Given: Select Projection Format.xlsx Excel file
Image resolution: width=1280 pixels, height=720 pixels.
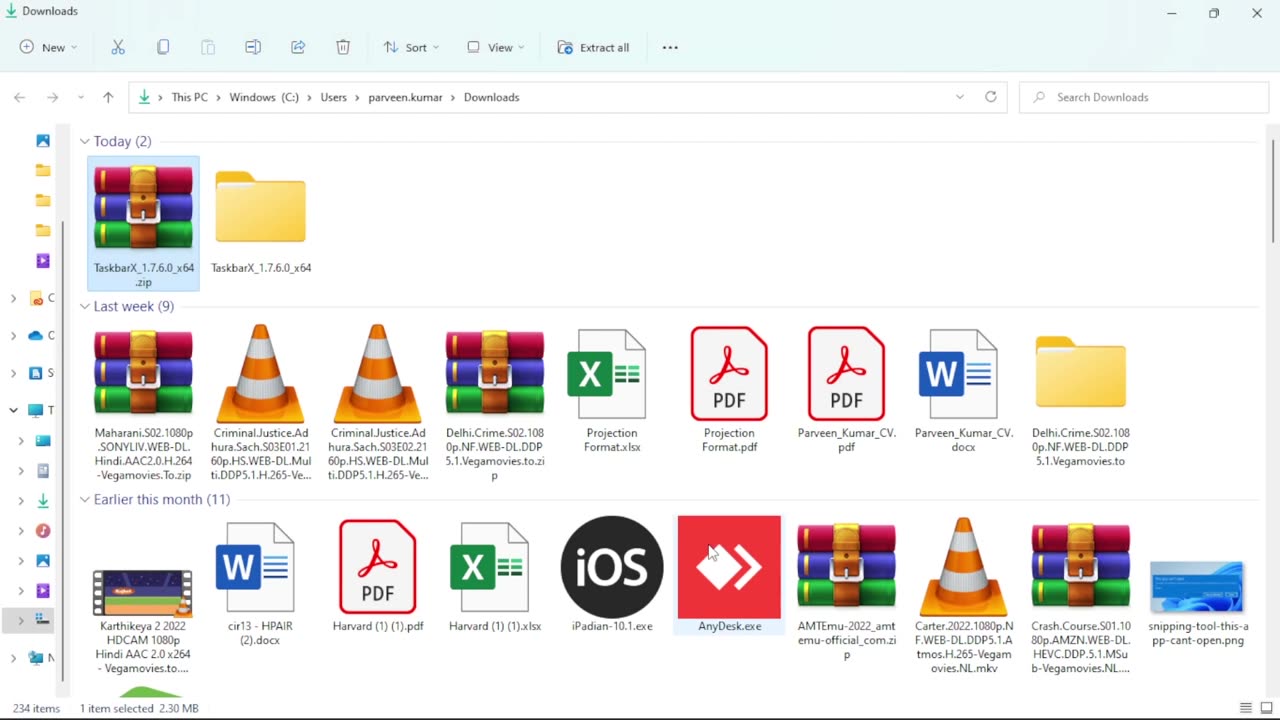Looking at the screenshot, I should pos(612,375).
